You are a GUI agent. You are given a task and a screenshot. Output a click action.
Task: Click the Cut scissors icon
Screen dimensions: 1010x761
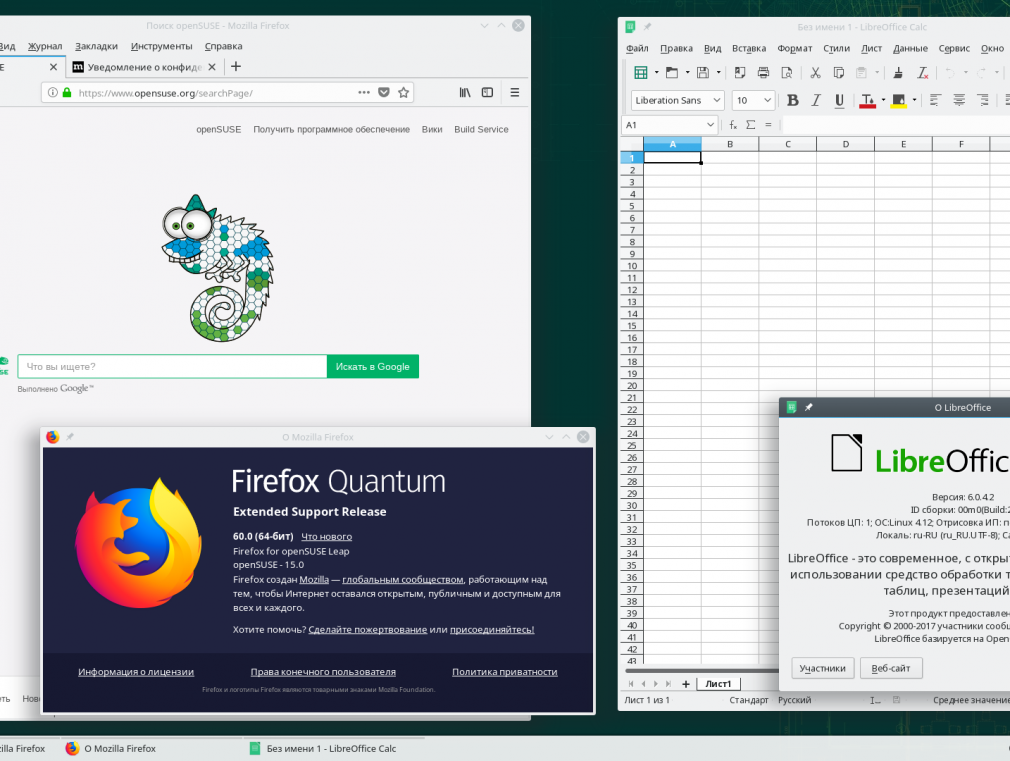(x=815, y=73)
